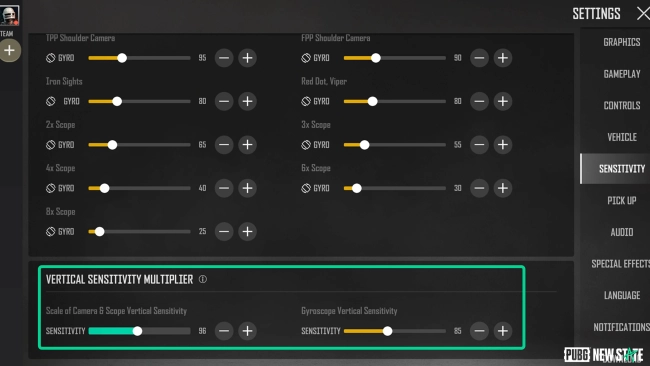Click the Vertical Sensitivity Multiplier heading
The width and height of the screenshot is (650, 366).
click(x=119, y=279)
